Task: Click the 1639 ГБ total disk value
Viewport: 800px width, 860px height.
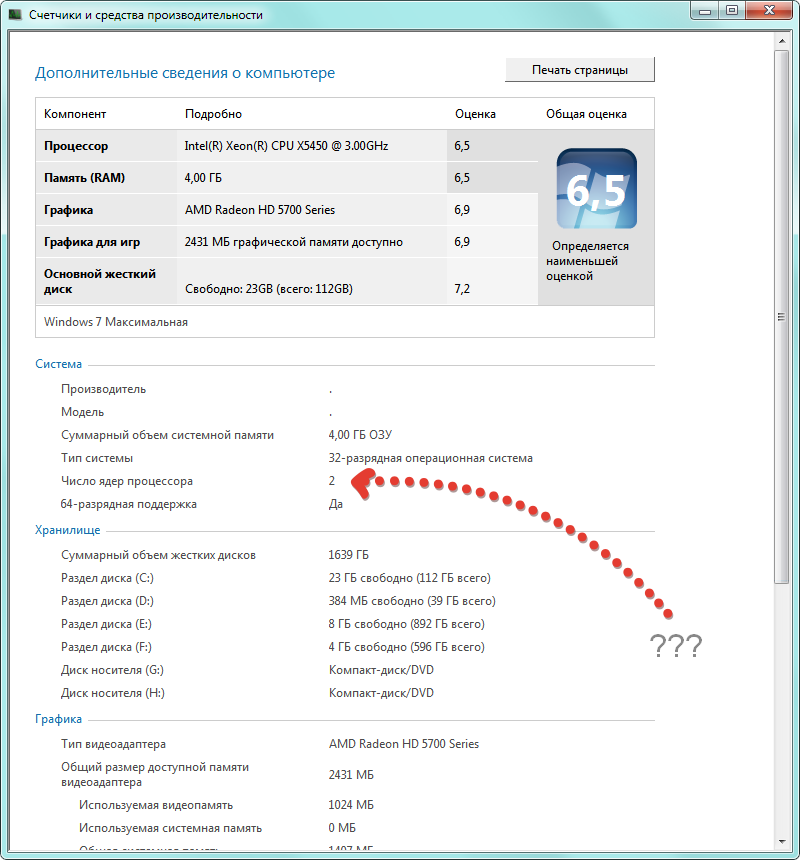Action: tap(348, 555)
